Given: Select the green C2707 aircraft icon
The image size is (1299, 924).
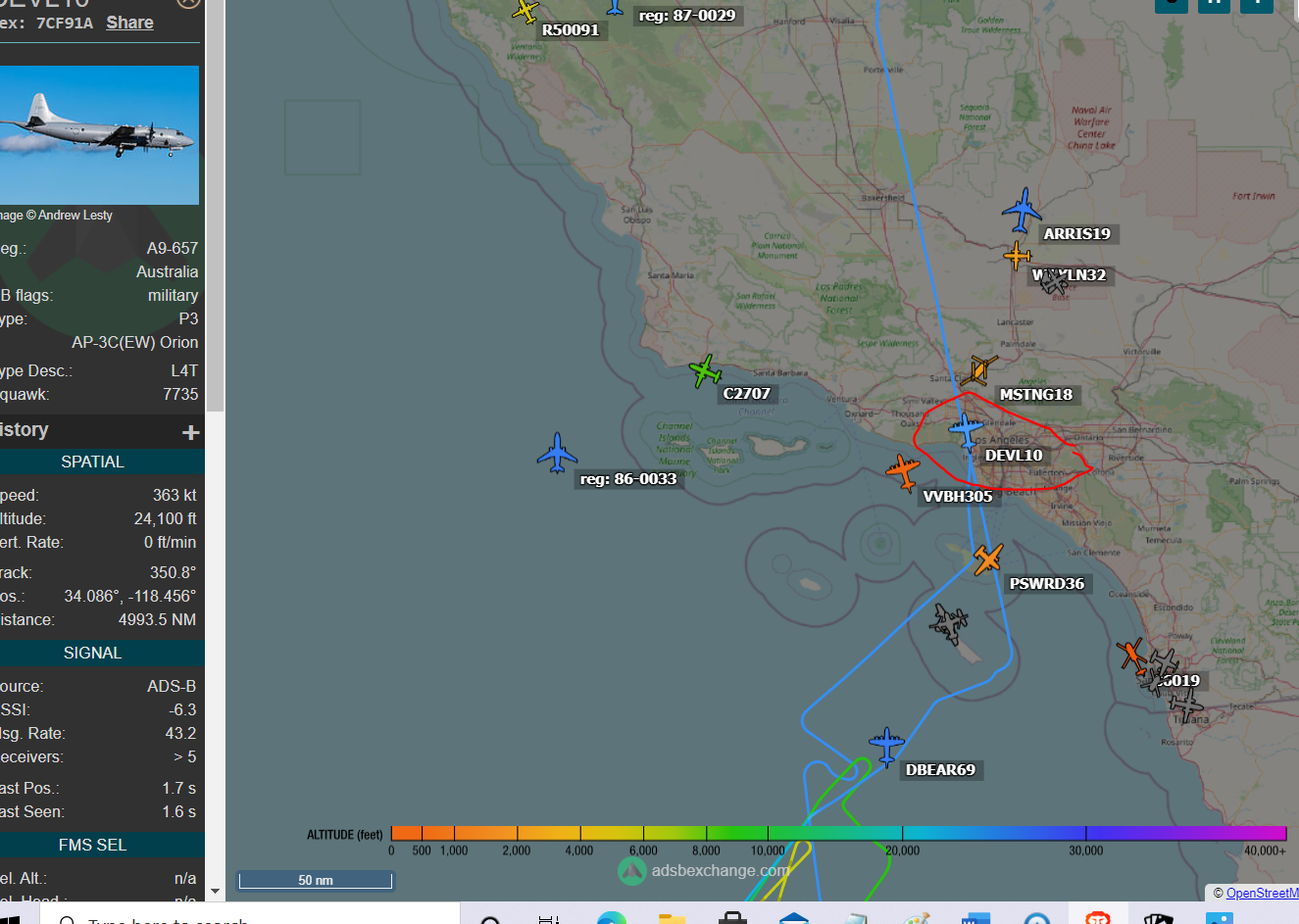Looking at the screenshot, I should pyautogui.click(x=705, y=371).
